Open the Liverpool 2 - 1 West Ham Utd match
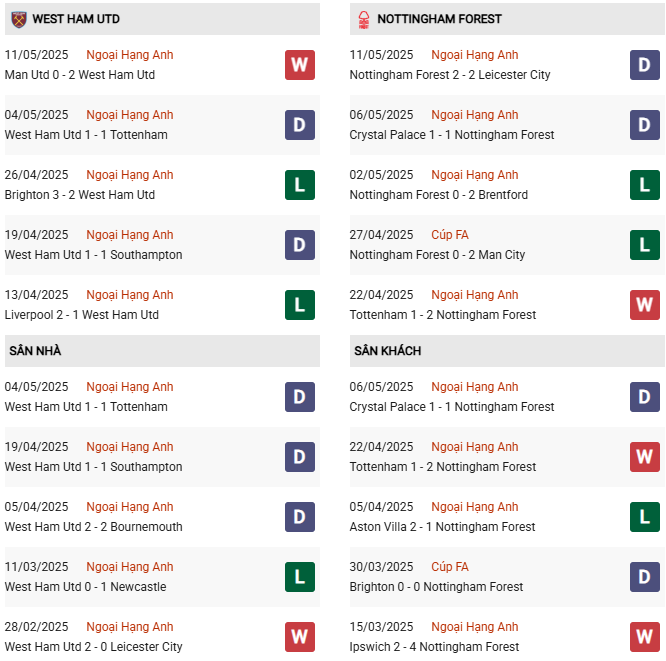The height and width of the screenshot is (661, 666). (82, 315)
